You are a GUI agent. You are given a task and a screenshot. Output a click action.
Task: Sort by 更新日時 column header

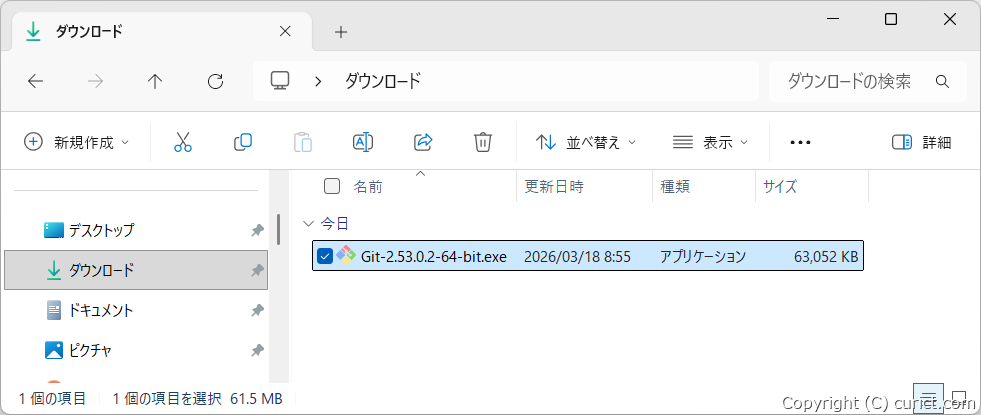(x=554, y=186)
